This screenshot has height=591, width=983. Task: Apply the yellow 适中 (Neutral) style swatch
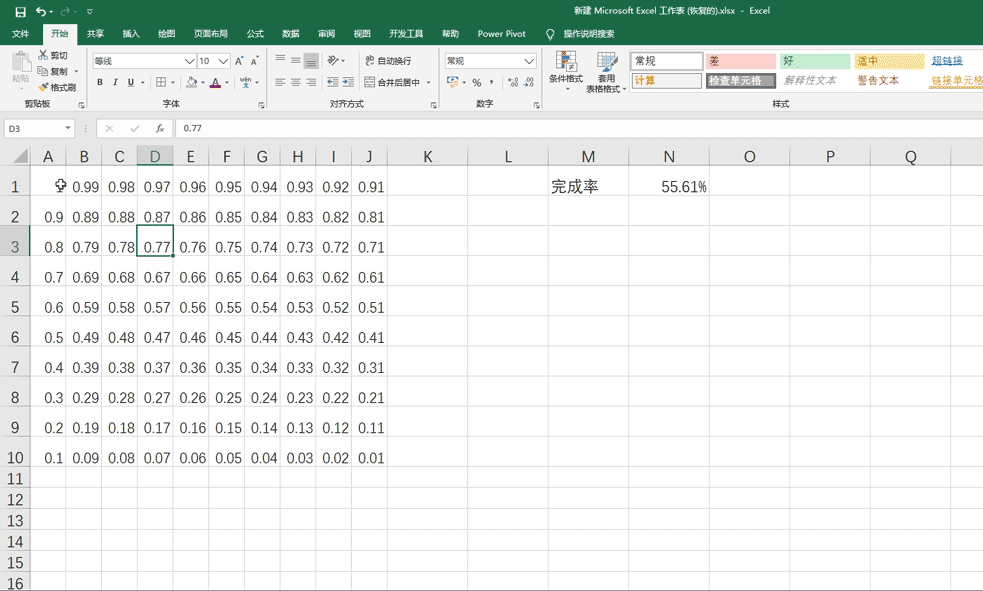889,61
